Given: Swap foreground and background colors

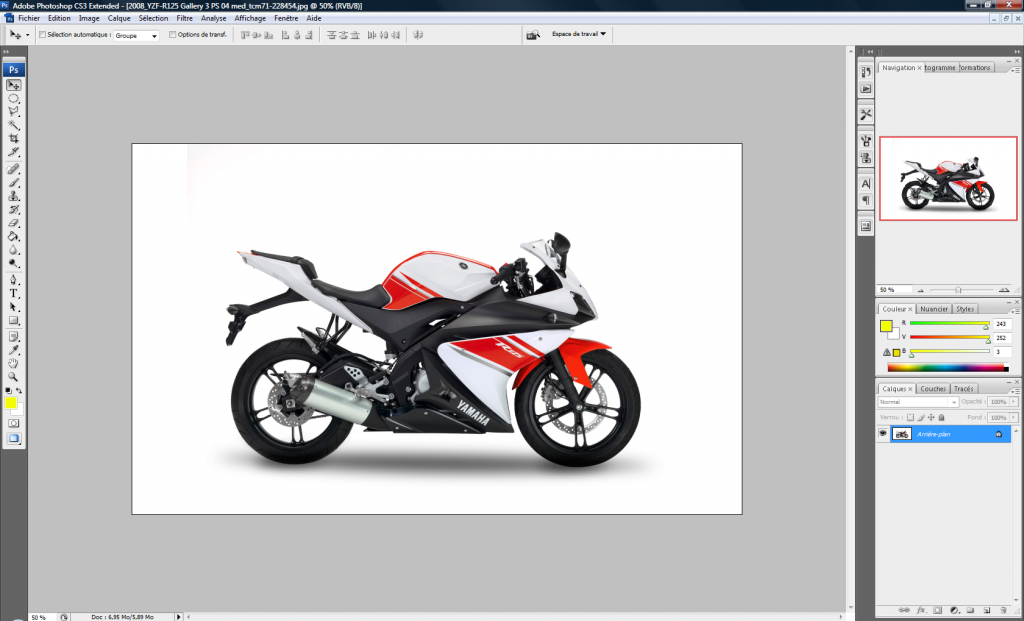Looking at the screenshot, I should point(19,390).
